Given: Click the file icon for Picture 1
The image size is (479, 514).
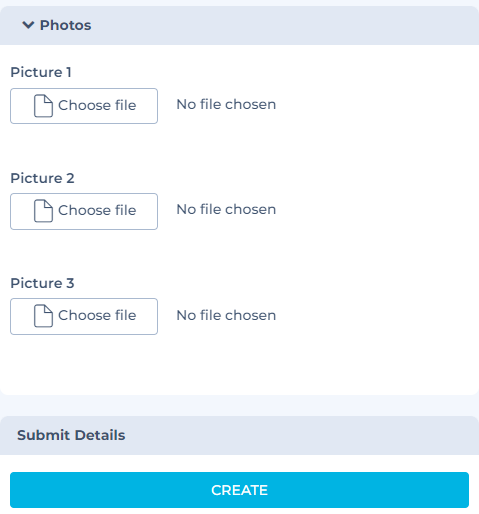Looking at the screenshot, I should pyautogui.click(x=43, y=106).
